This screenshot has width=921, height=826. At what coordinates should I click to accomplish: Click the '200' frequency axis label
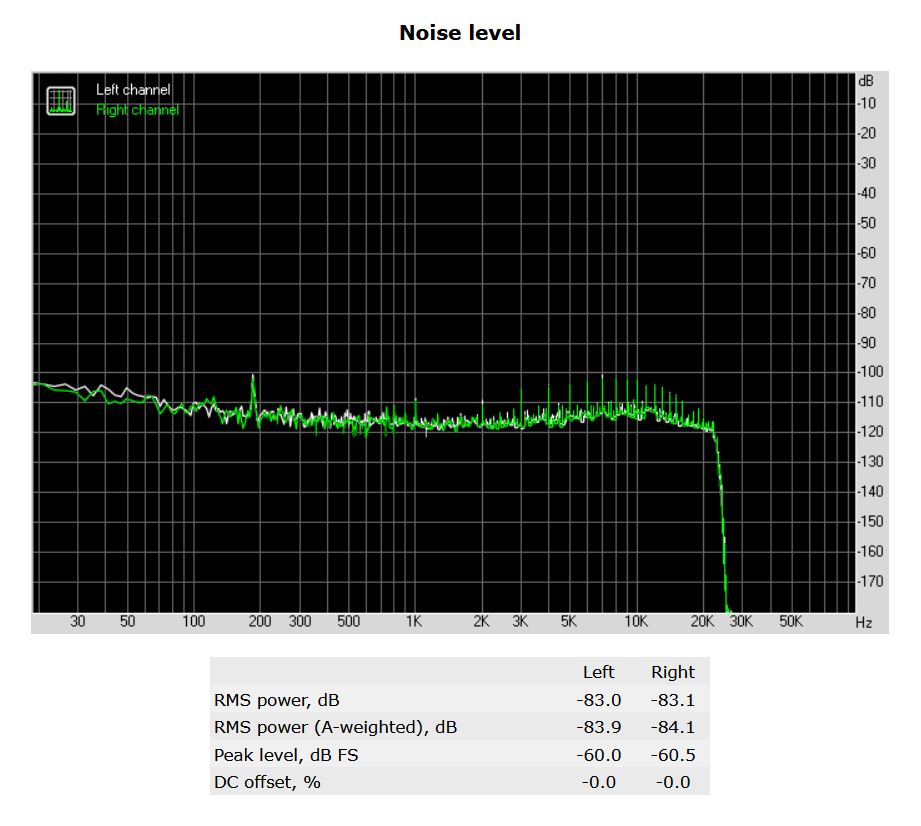point(260,622)
